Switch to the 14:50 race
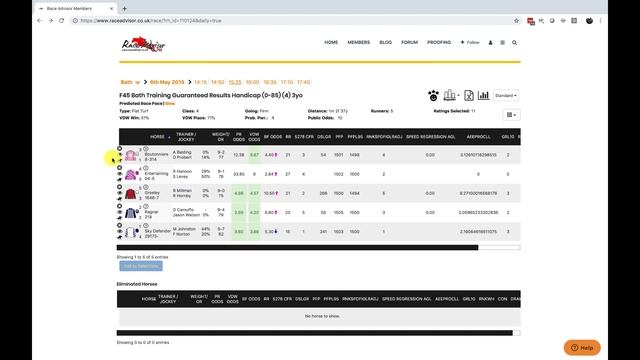The image size is (640, 360). point(218,82)
